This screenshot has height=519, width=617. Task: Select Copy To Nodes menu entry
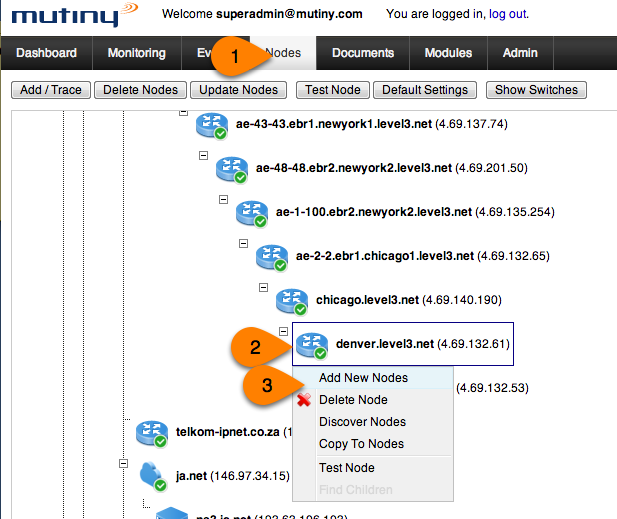pyautogui.click(x=373, y=444)
